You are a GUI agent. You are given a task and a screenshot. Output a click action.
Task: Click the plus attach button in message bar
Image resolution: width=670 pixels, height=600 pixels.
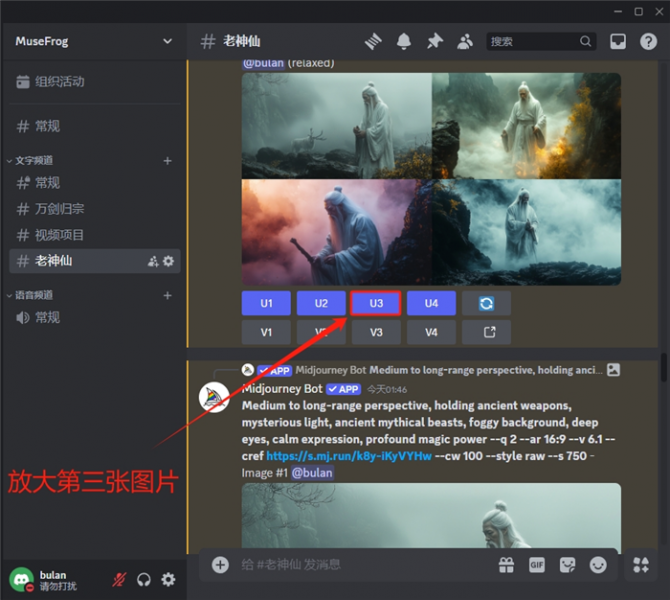(x=220, y=565)
